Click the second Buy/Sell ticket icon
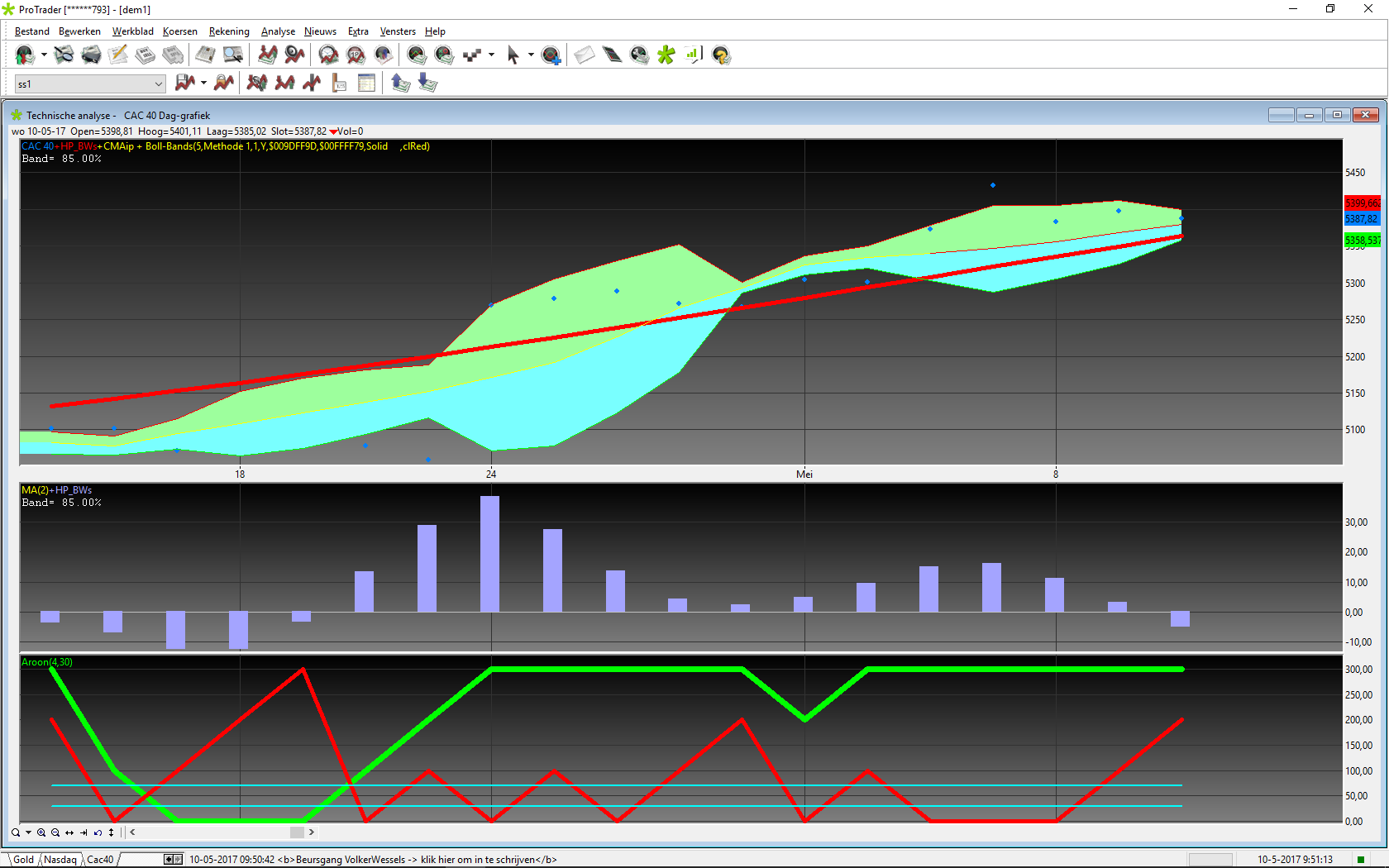1389x868 pixels. pyautogui.click(x=173, y=55)
